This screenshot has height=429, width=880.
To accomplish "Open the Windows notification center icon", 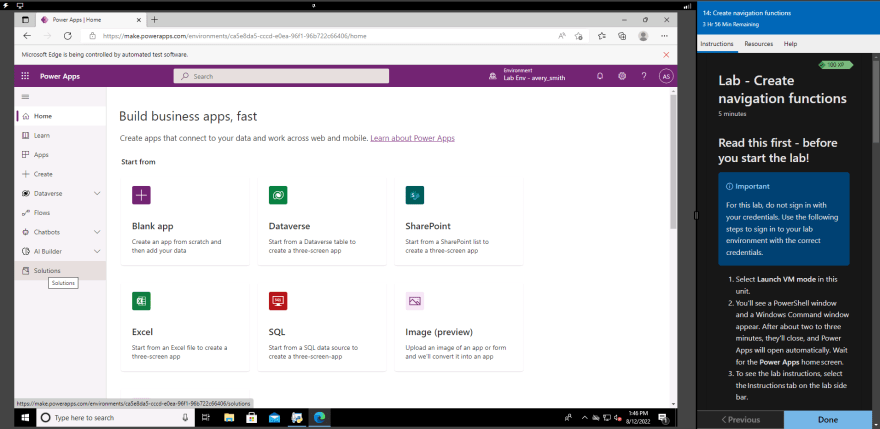I will tap(663, 417).
